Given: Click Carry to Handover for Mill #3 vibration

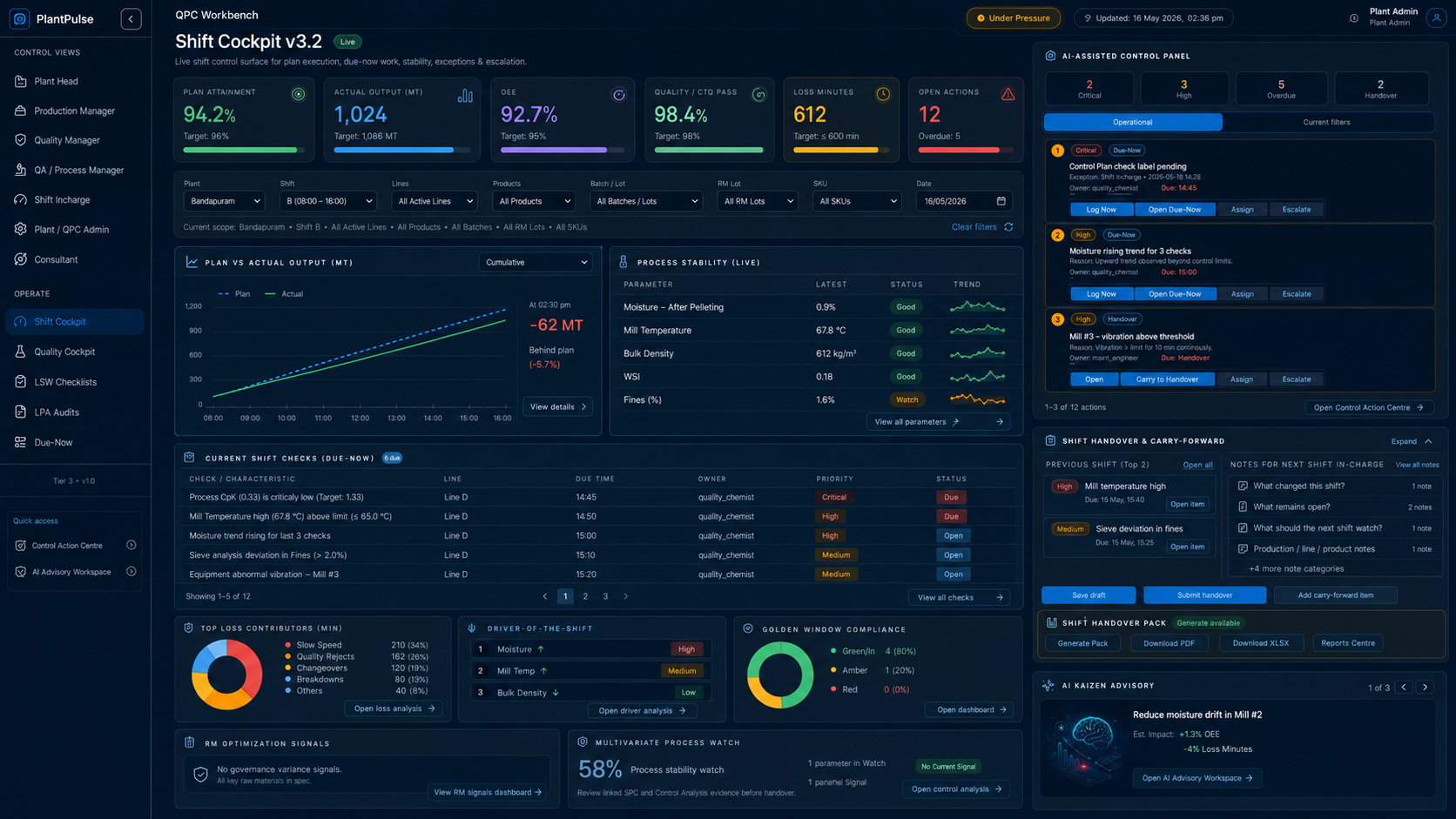Looking at the screenshot, I should (1167, 379).
